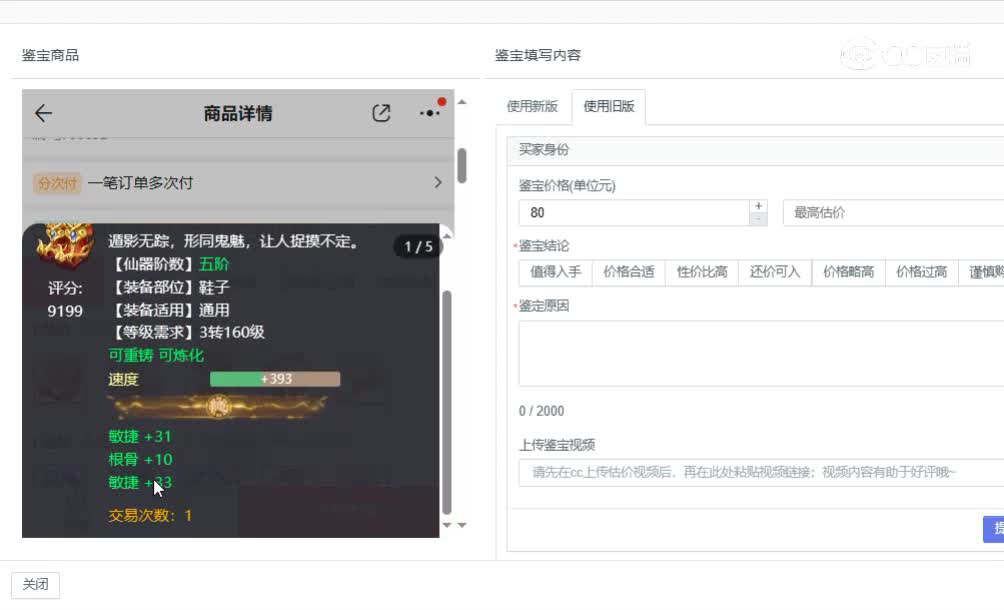Viewport: 1004px width, 610px height.
Task: Click the 可重铸 可炼化 text
Action: tap(156, 355)
